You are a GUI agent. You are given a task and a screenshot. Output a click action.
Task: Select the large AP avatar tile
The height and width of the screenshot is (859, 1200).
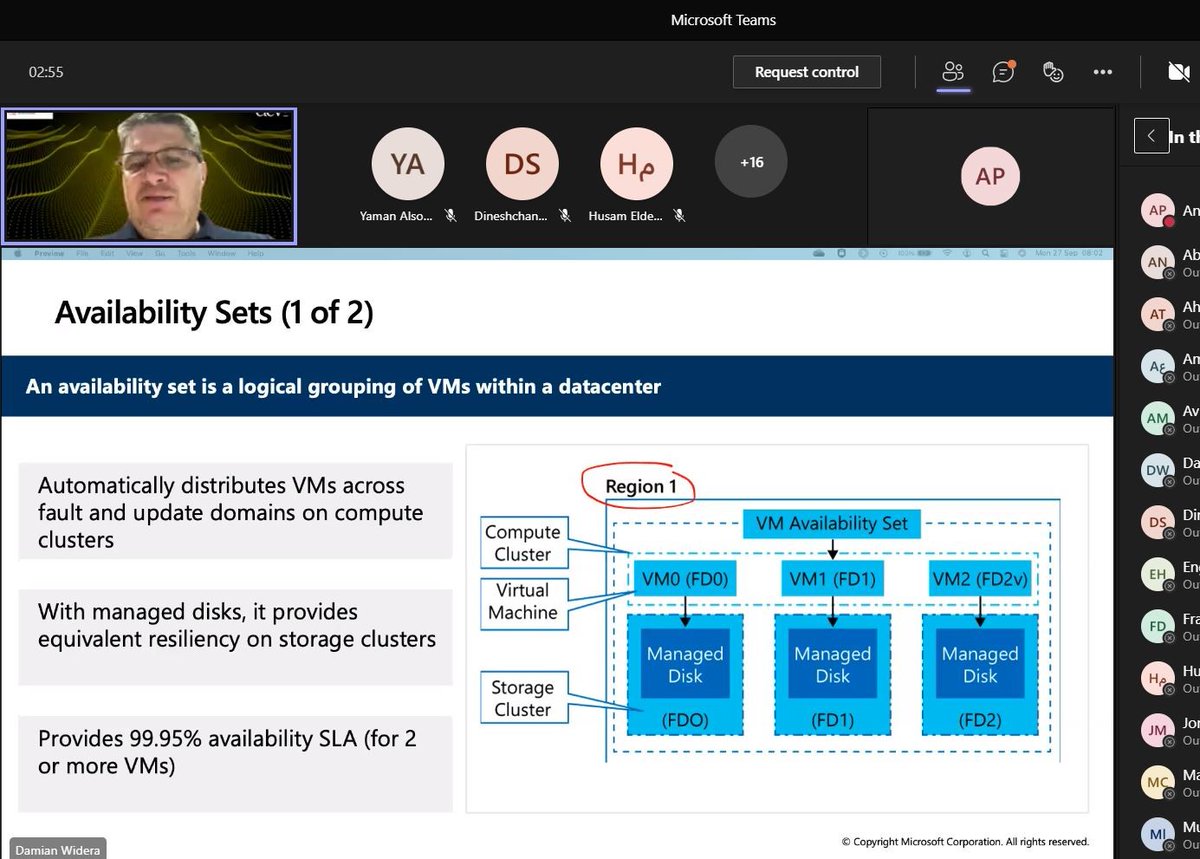click(990, 175)
